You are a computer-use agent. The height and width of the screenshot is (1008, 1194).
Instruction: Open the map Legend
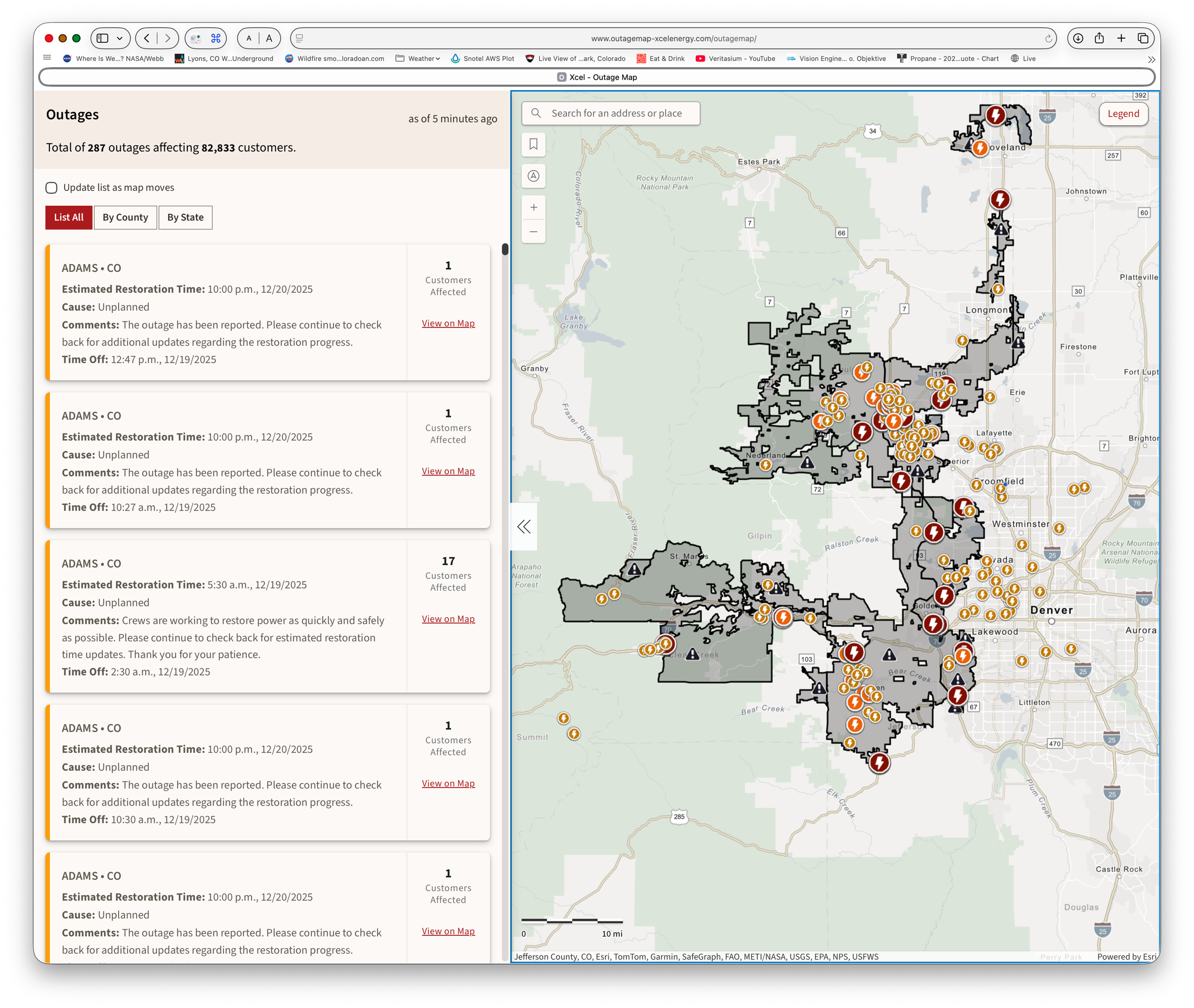tap(1123, 114)
